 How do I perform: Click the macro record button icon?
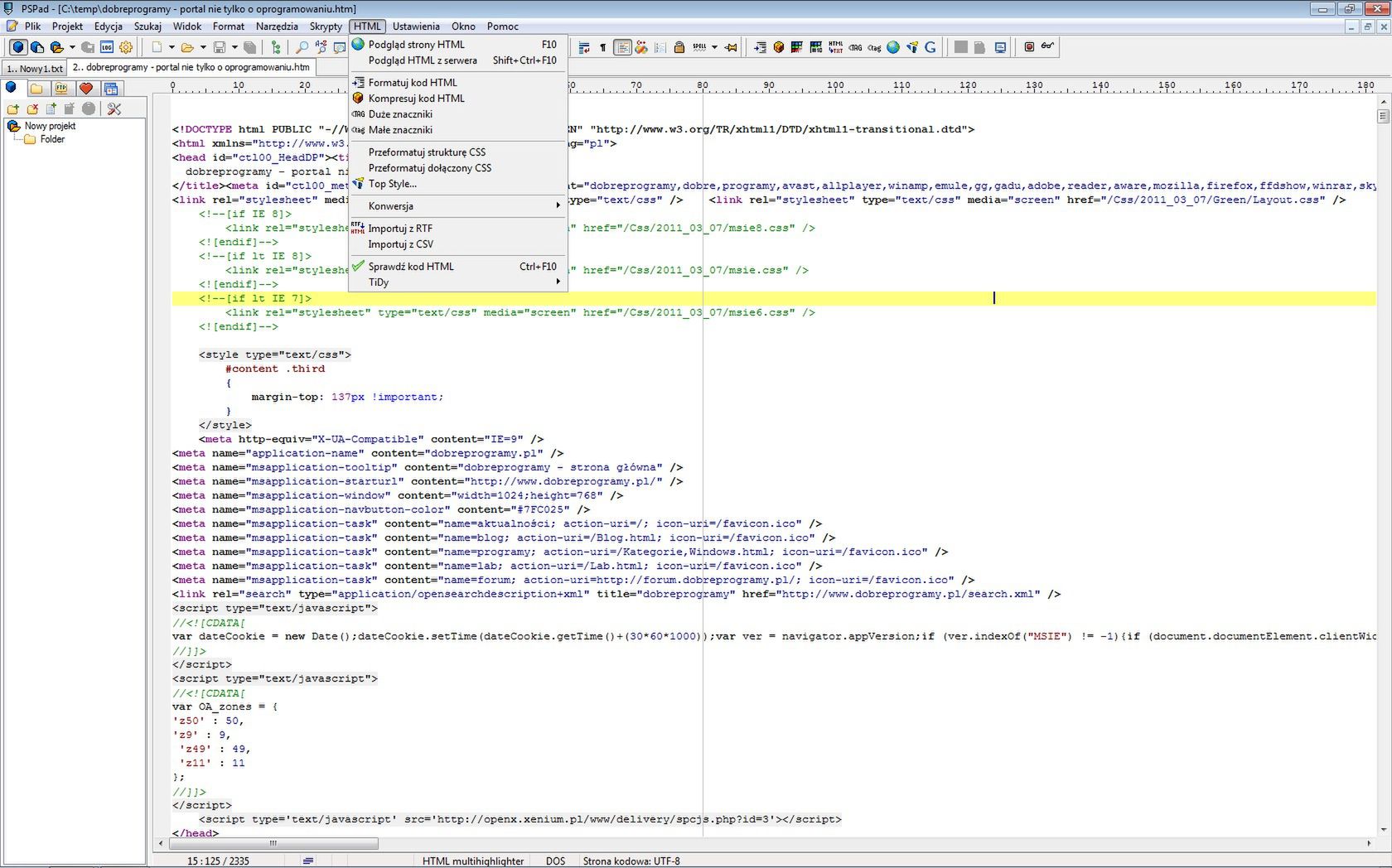tap(1029, 47)
